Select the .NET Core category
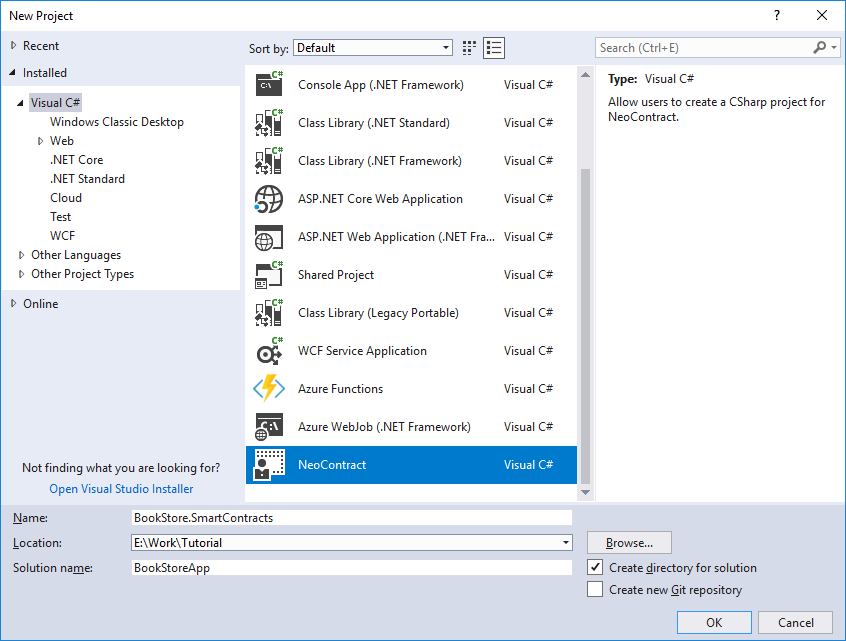The height and width of the screenshot is (641, 846). (77, 160)
